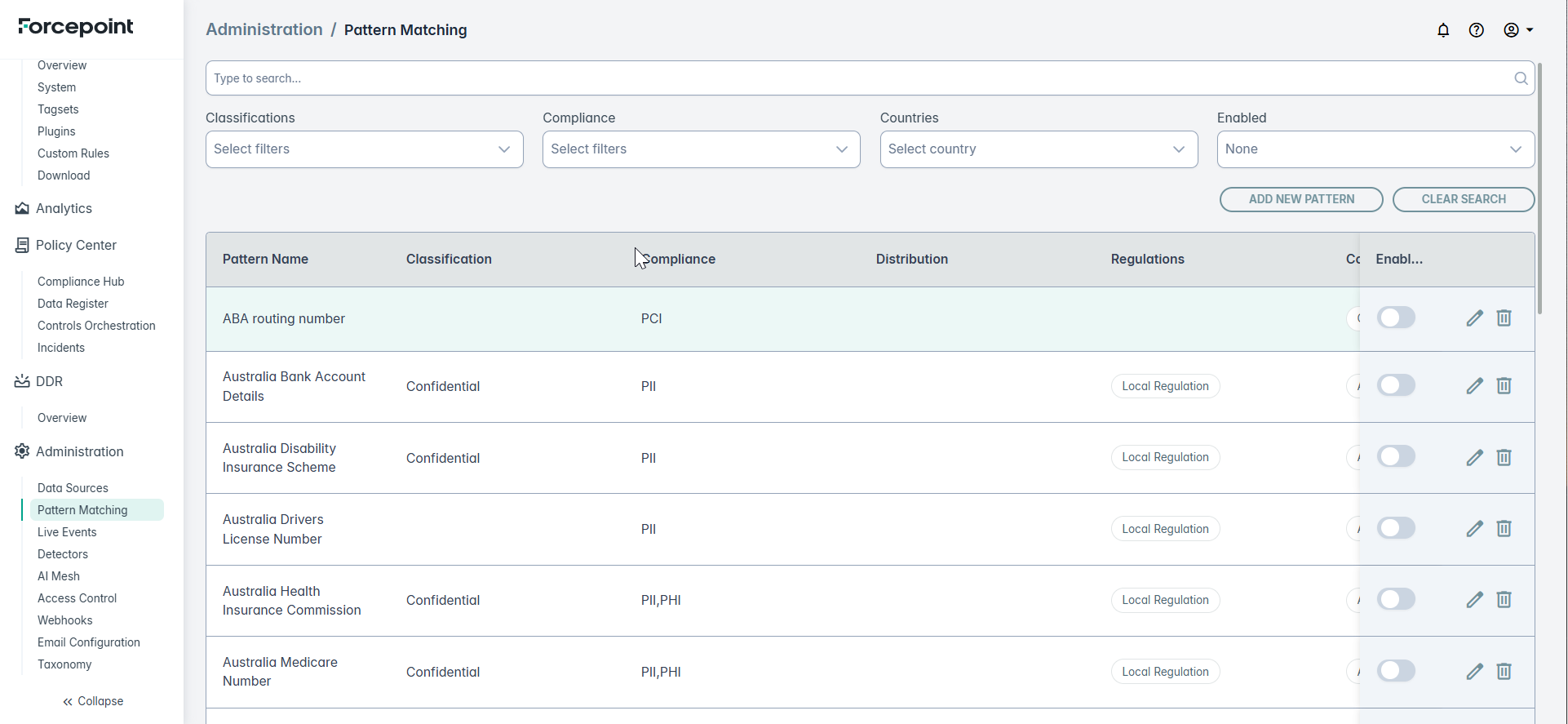Click the vertical page scrollbar
This screenshot has width=1568, height=724.
tap(1539, 188)
